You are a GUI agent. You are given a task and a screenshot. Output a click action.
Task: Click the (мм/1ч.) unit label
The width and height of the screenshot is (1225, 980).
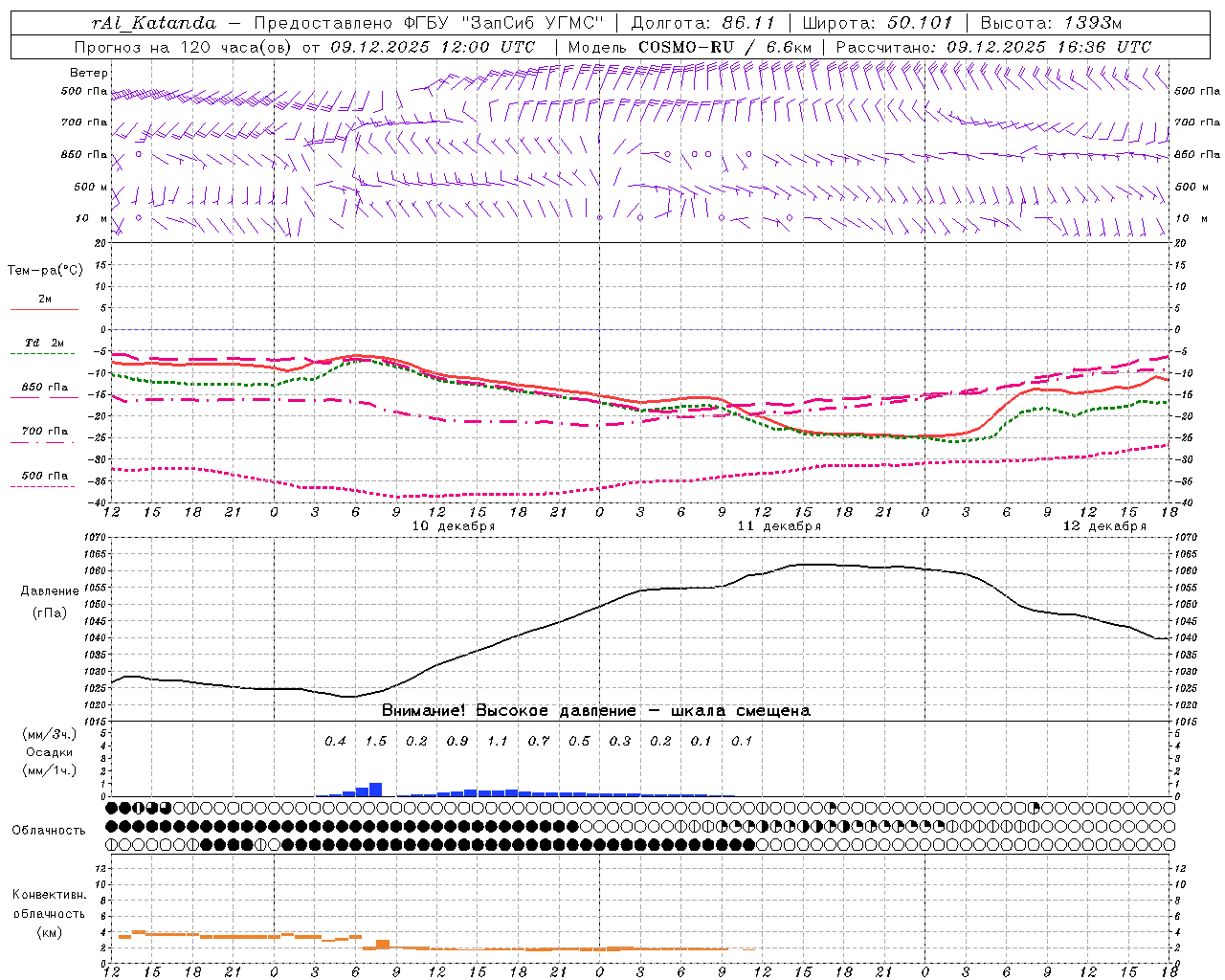49,770
